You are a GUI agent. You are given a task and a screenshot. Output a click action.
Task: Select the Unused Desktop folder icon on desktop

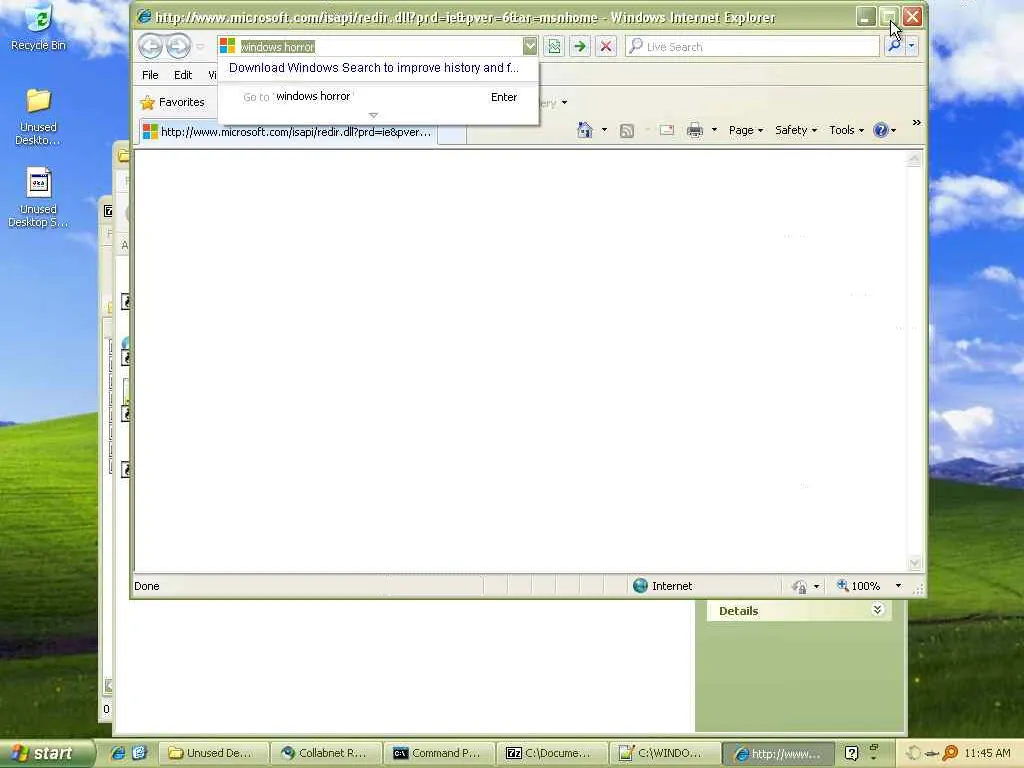39,117
